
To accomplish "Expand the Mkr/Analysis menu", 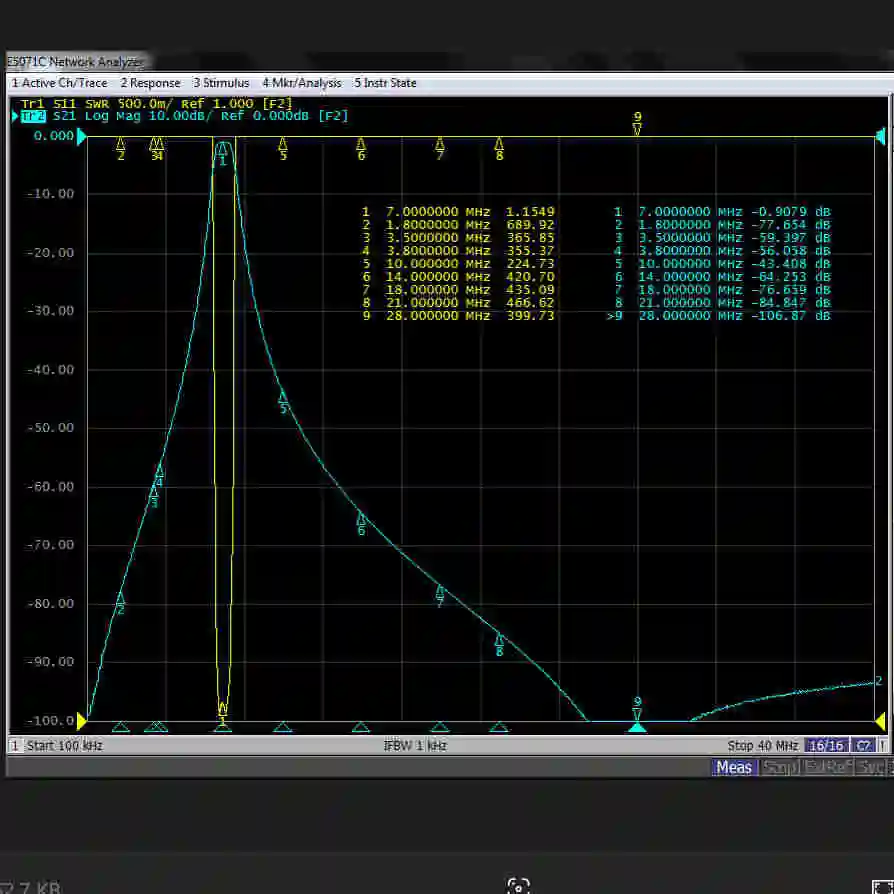I will 301,83.
